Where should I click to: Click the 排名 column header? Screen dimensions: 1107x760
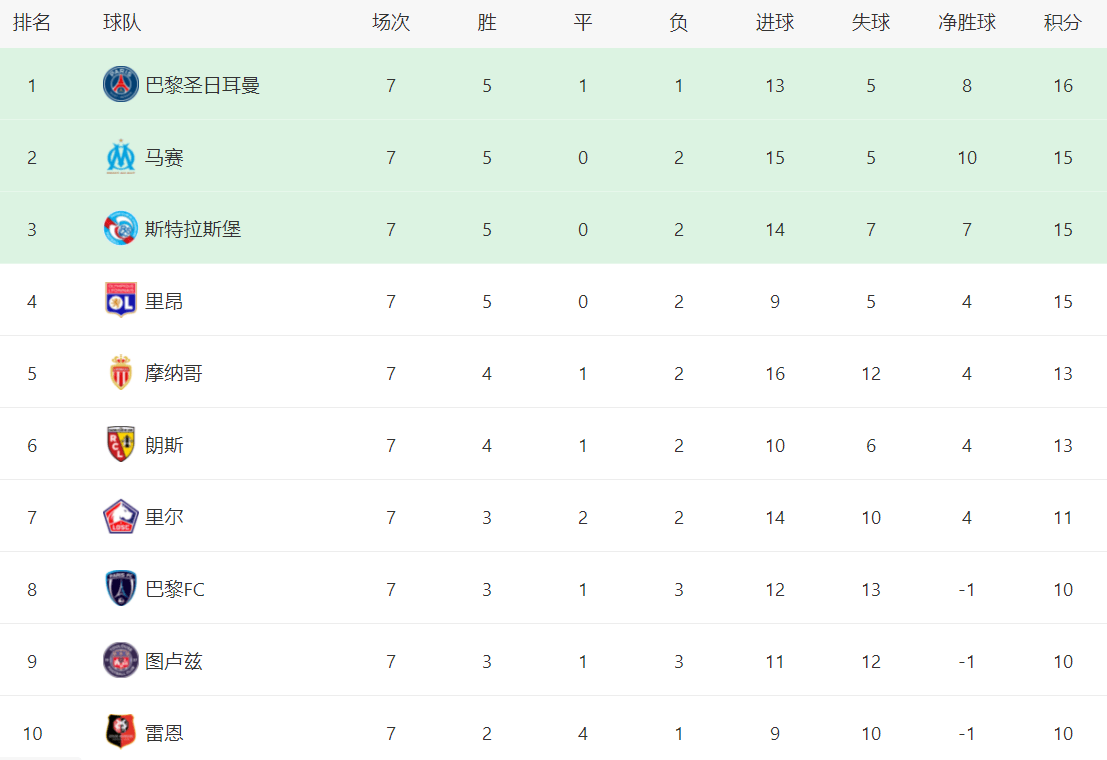click(32, 23)
